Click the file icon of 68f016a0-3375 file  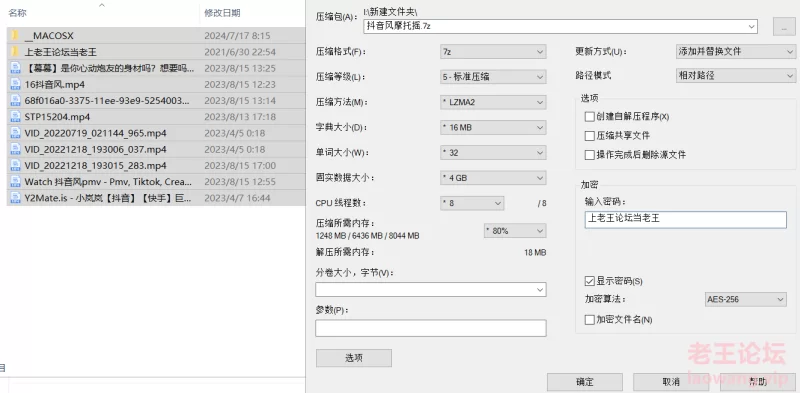click(x=15, y=101)
